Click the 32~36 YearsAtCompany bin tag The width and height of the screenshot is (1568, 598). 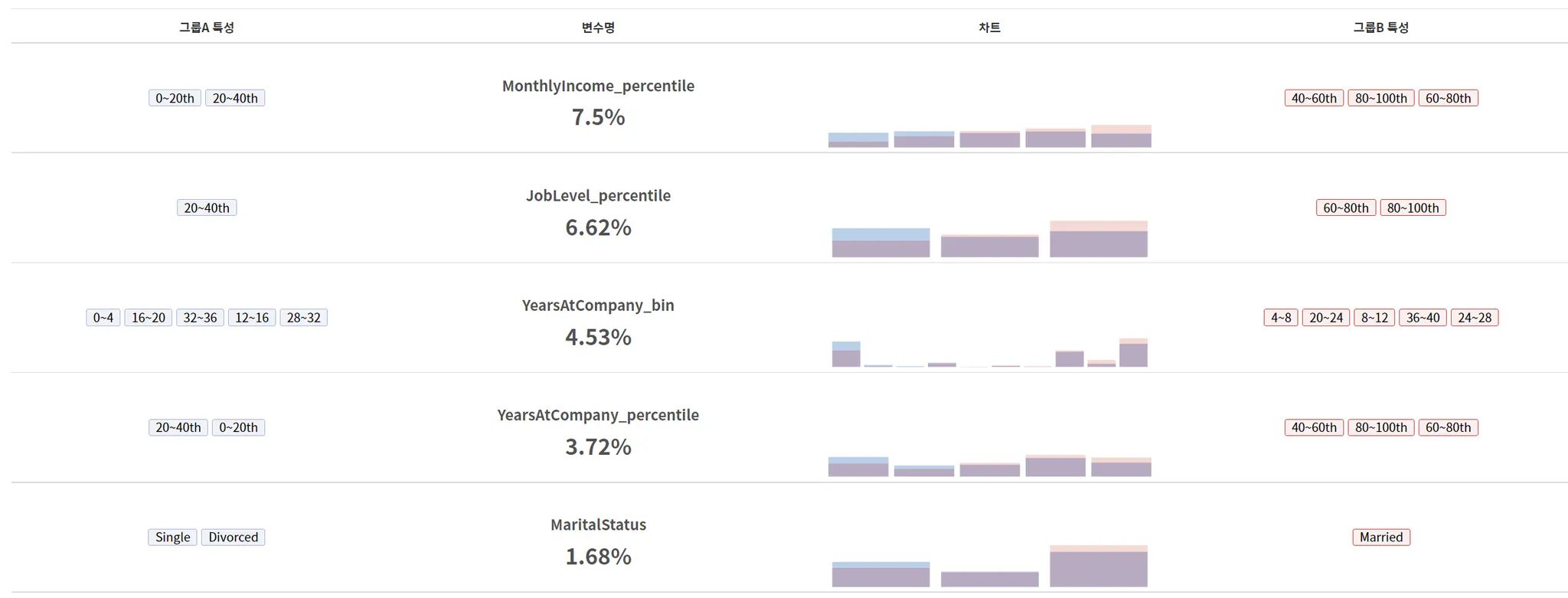tap(200, 318)
